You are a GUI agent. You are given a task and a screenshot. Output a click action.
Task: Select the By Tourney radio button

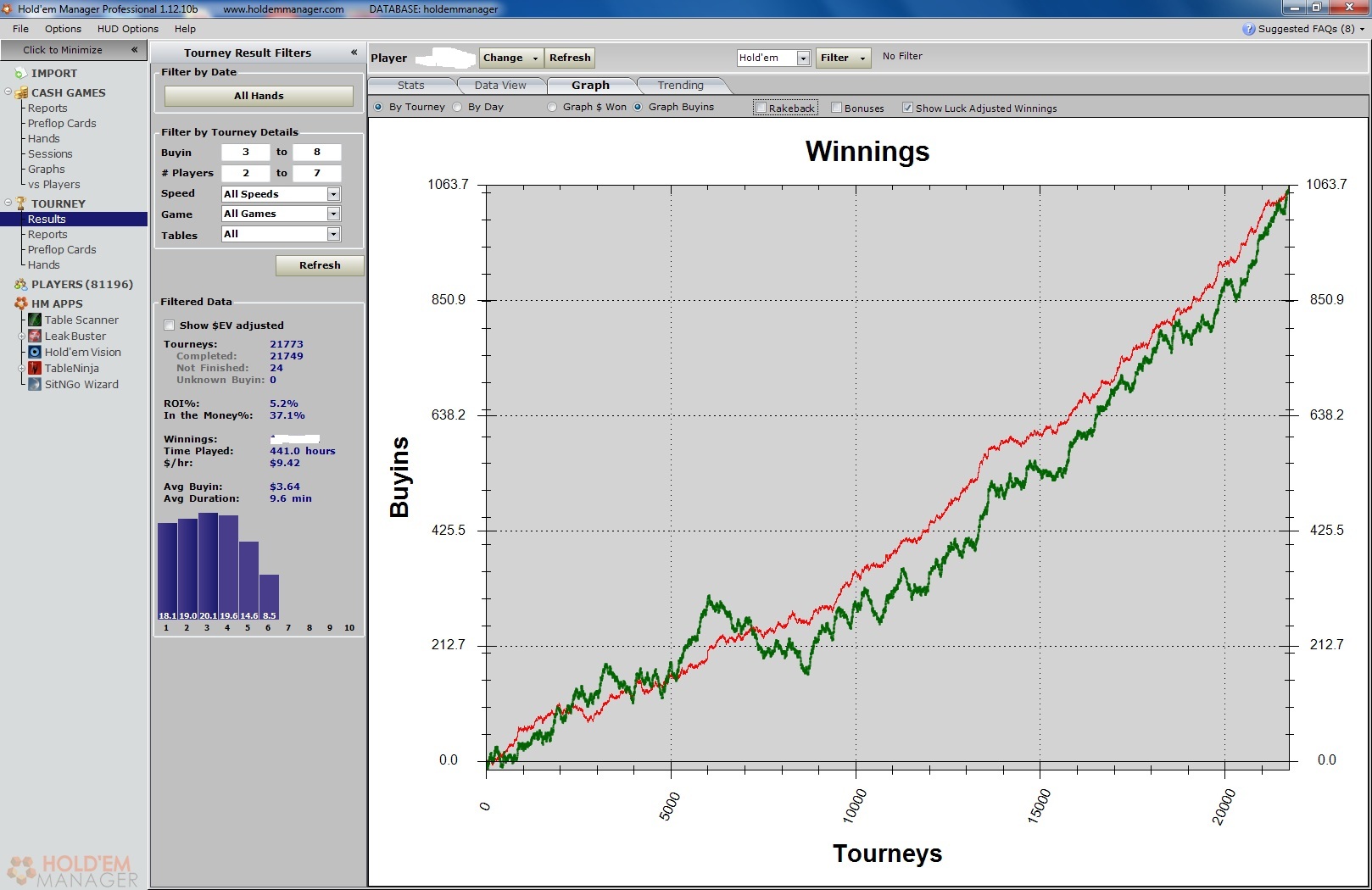pos(378,107)
